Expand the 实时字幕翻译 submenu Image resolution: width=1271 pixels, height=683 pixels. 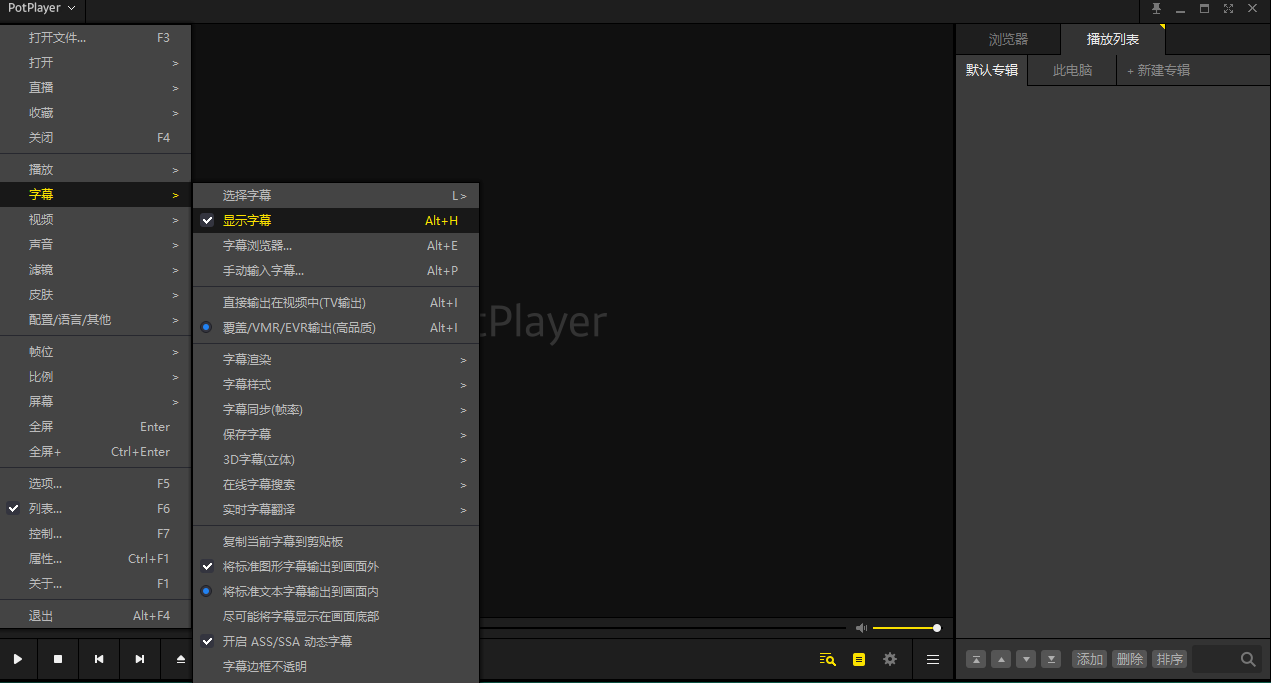tap(336, 510)
